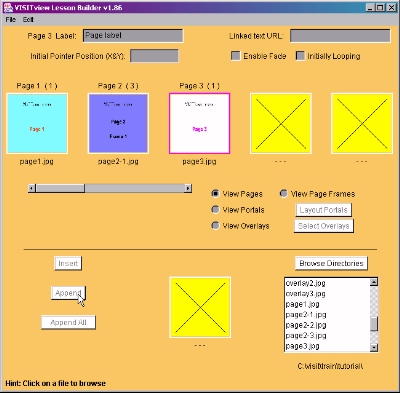Select the Page 2 blue thumbnail
Image resolution: width=400 pixels, height=393 pixels.
[118, 123]
